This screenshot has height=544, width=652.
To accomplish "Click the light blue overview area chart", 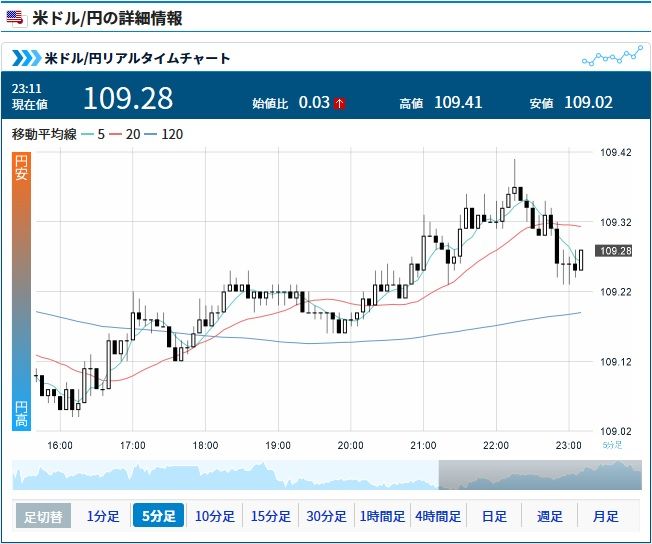I will pos(225,475).
